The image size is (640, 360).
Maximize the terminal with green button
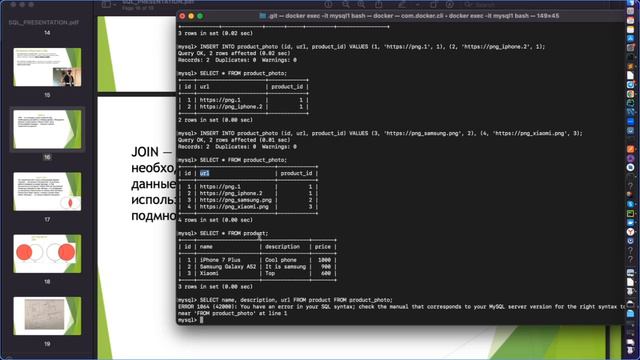click(200, 16)
